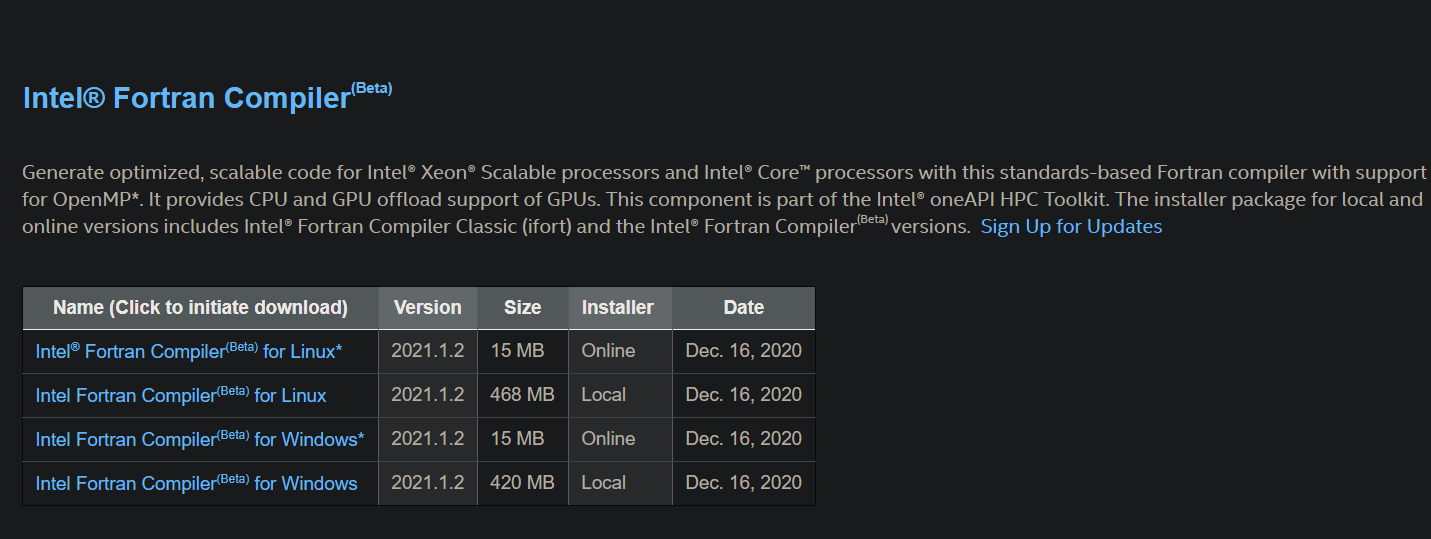
Task: Click the 15 MB cell in Linux* row
Action: coord(517,351)
